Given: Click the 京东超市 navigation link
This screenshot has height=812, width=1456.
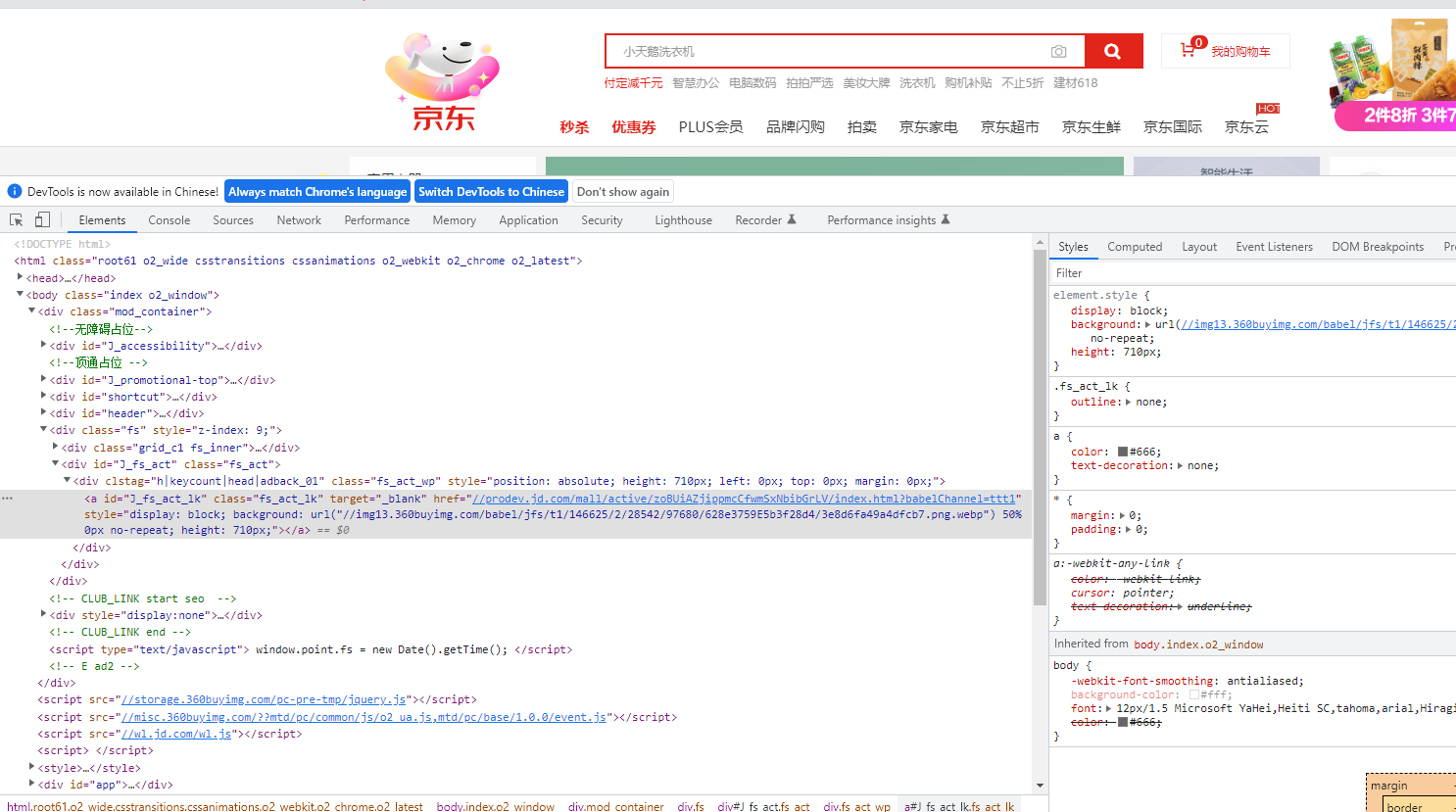Looking at the screenshot, I should 1010,127.
